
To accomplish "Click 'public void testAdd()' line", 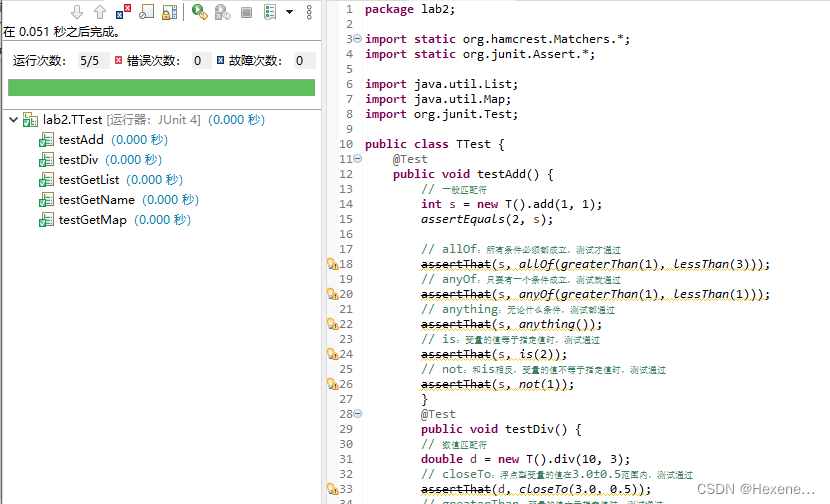I will [473, 174].
